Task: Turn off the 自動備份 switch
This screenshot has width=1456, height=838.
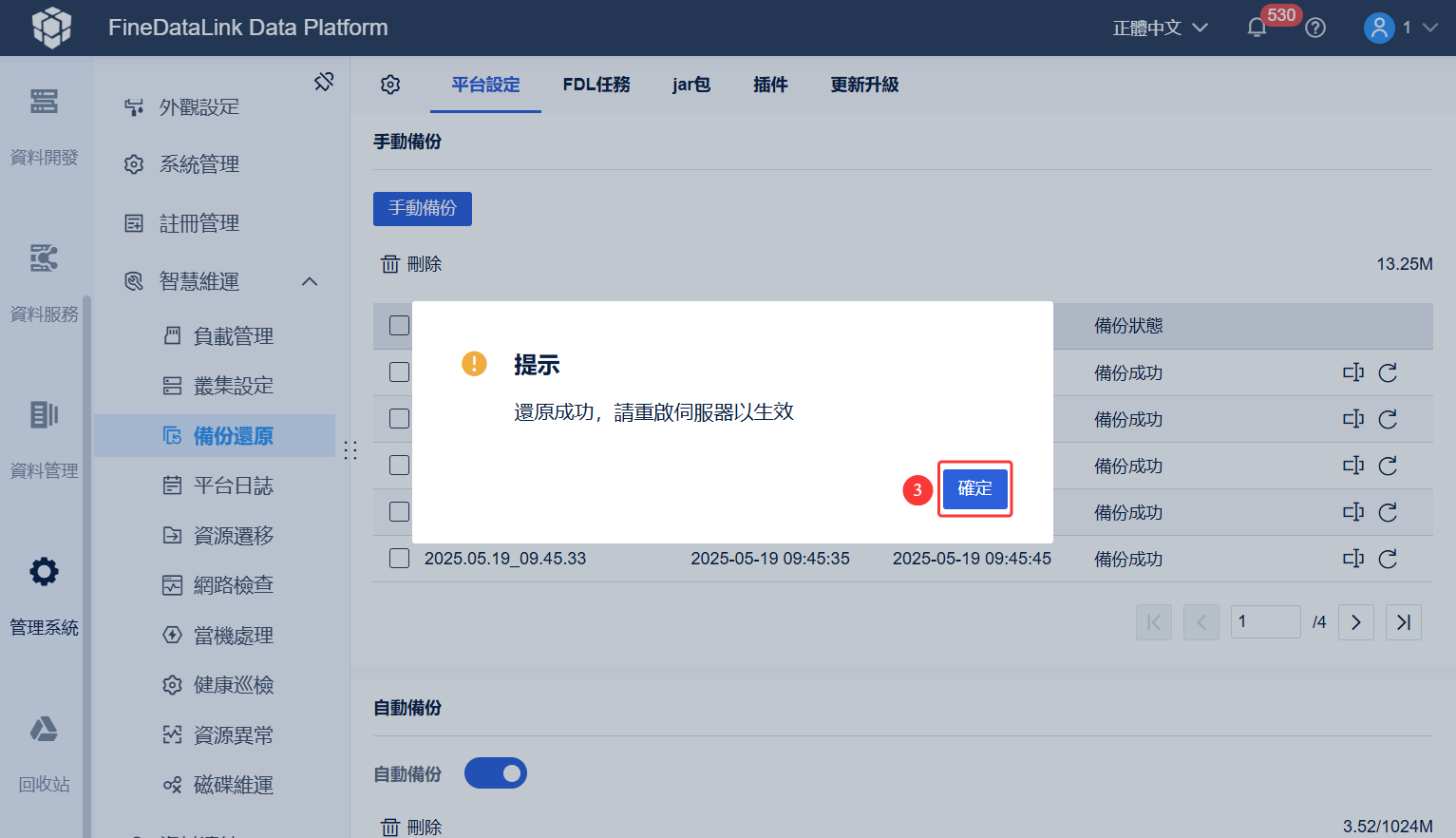Action: (x=496, y=773)
